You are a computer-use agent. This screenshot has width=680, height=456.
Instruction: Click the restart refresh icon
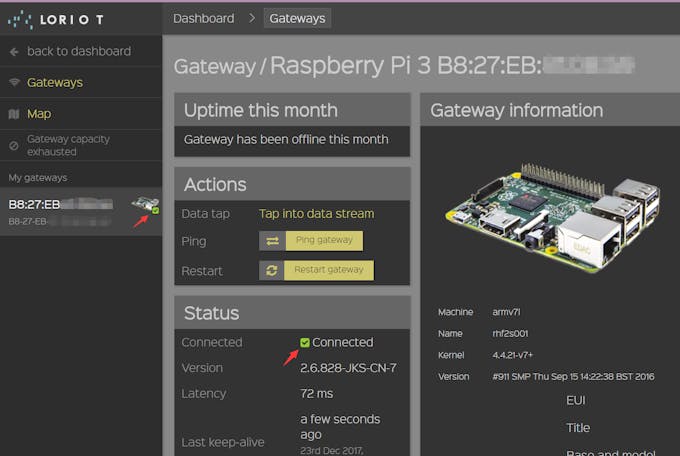271,270
